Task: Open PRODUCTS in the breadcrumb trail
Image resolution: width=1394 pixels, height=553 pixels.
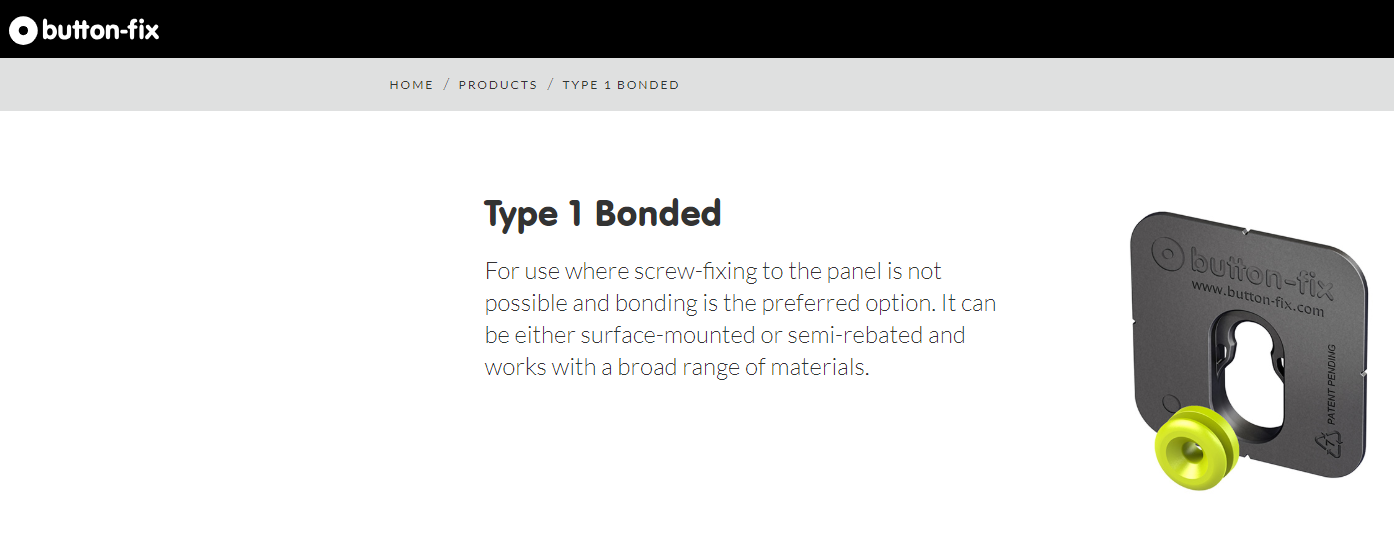Action: tap(498, 85)
